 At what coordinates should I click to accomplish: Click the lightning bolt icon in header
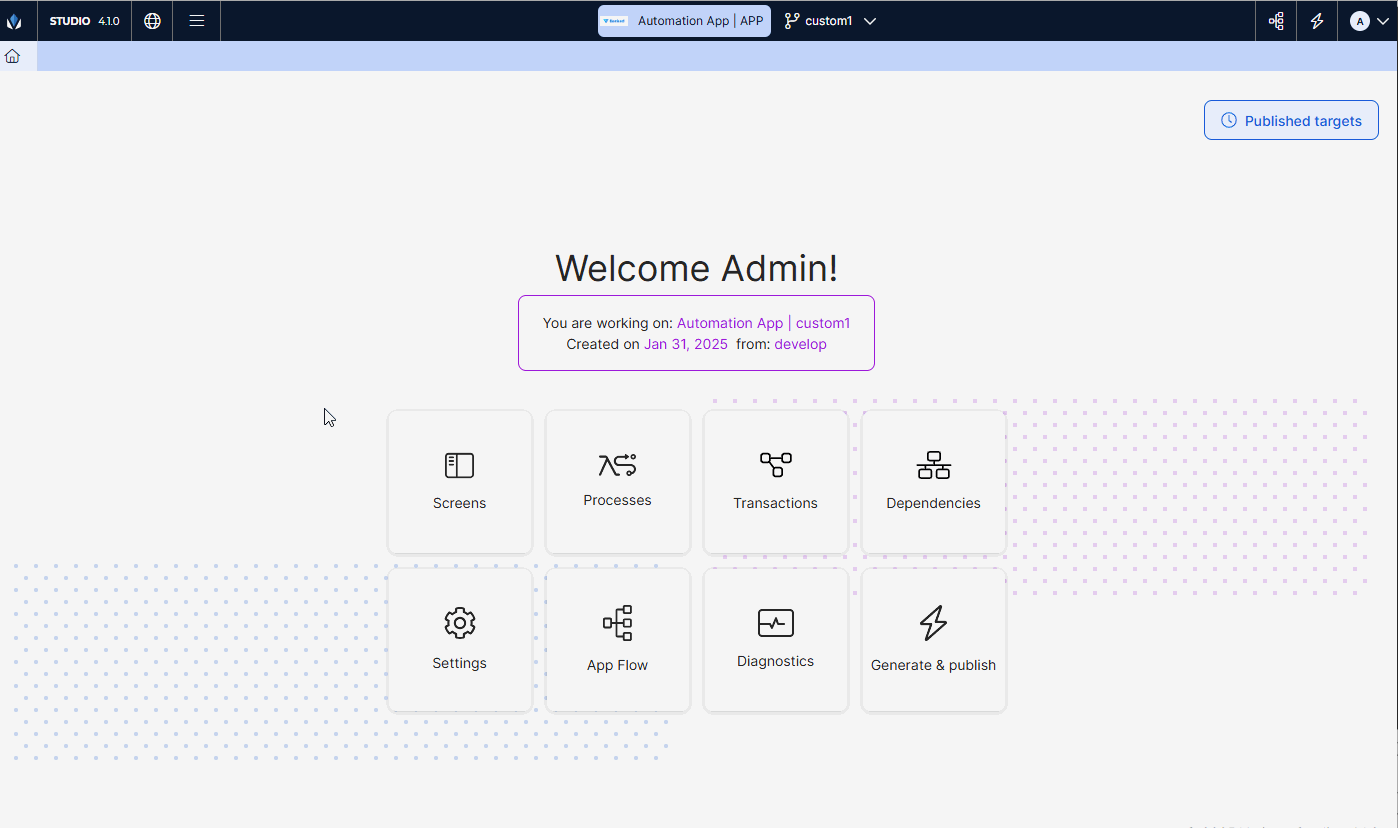coord(1317,21)
